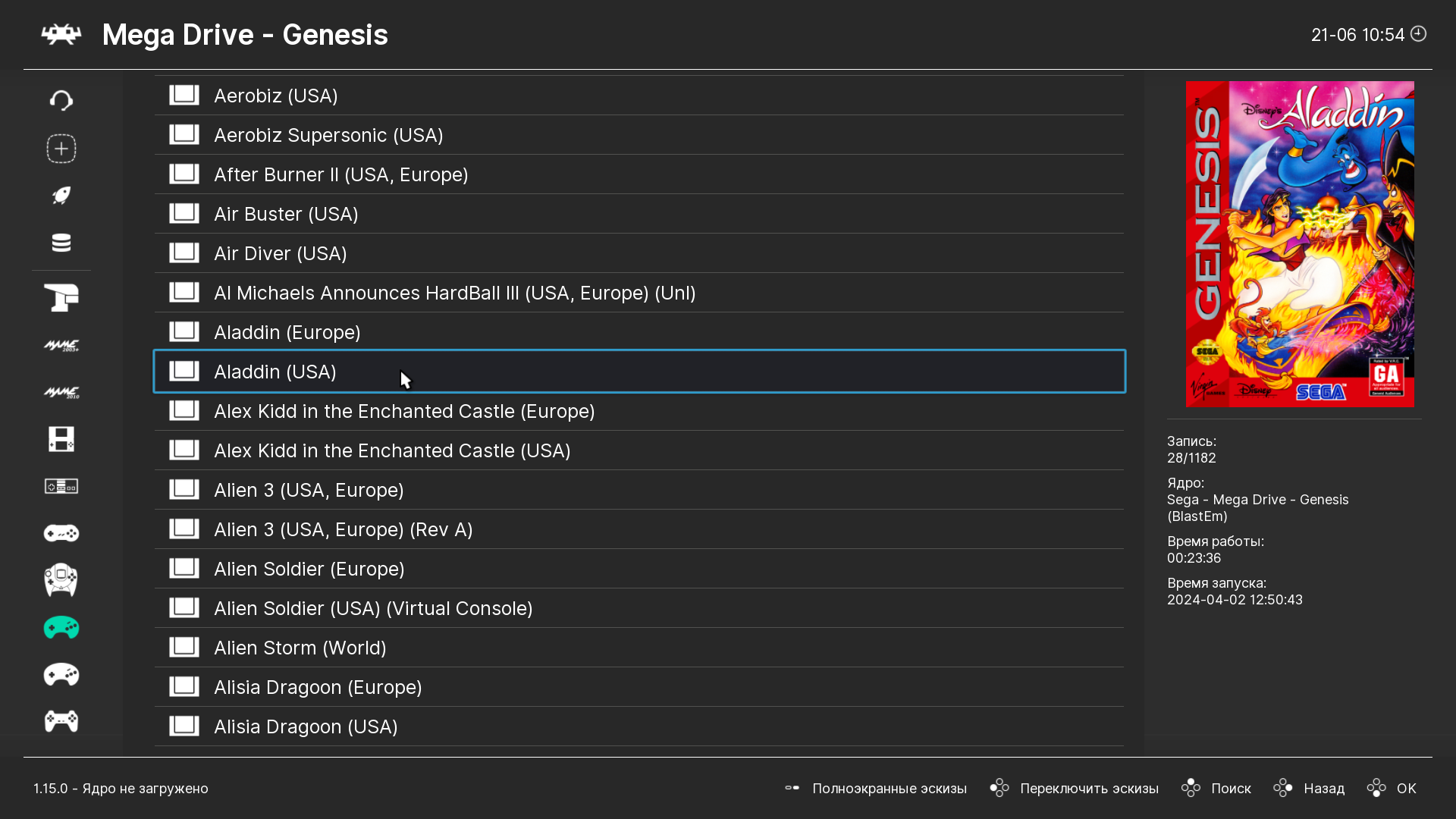Click the Aladdin (Europe) content icon

[184, 331]
